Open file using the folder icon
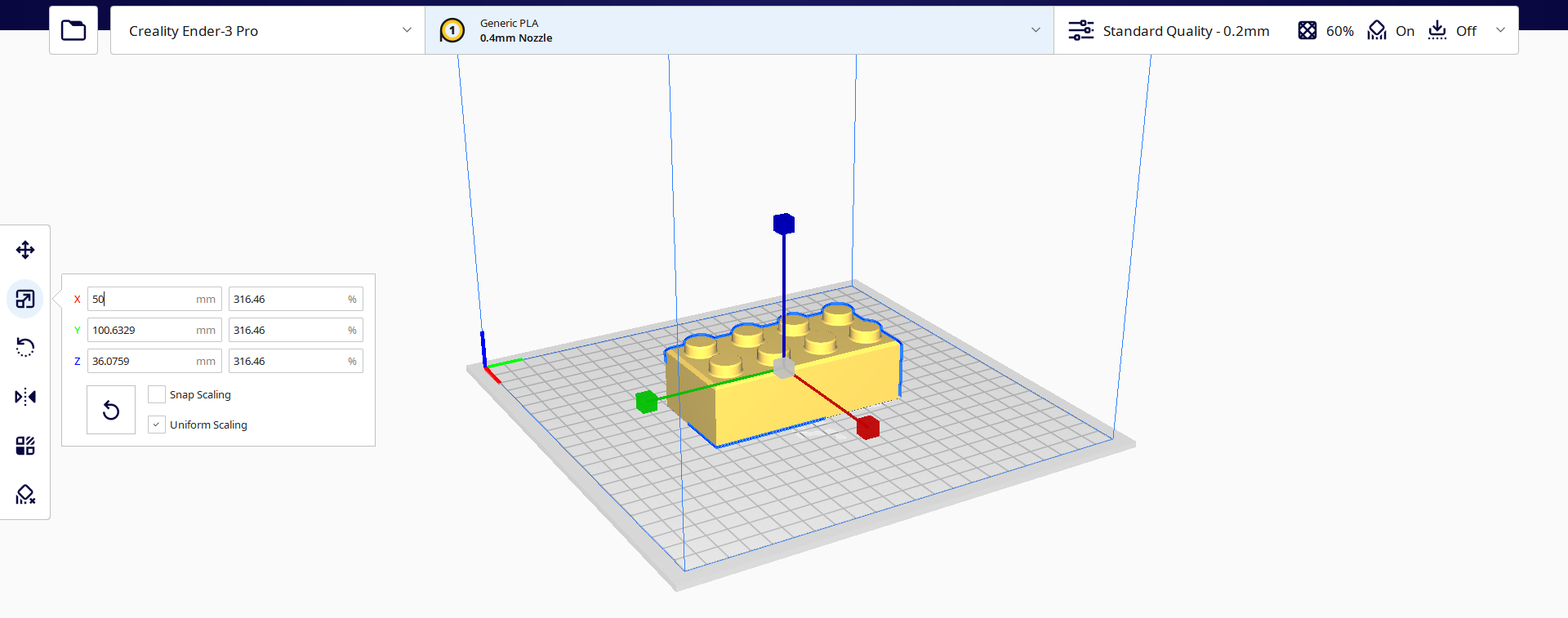 point(73,31)
